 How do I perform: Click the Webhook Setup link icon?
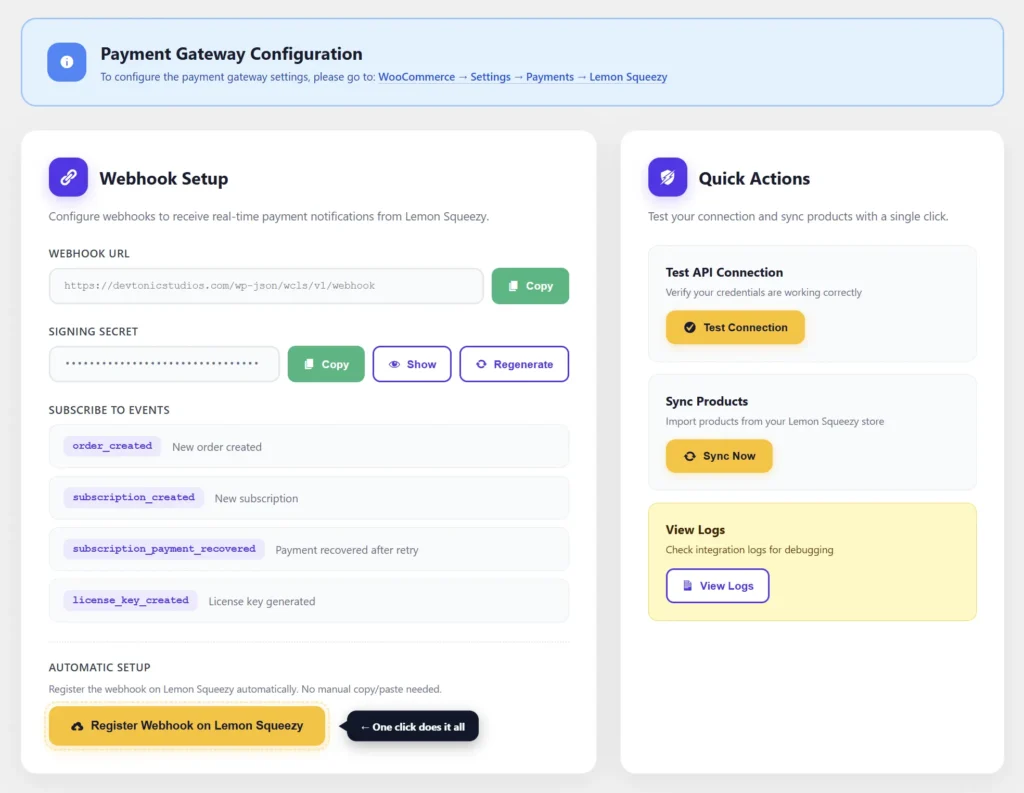[x=68, y=177]
